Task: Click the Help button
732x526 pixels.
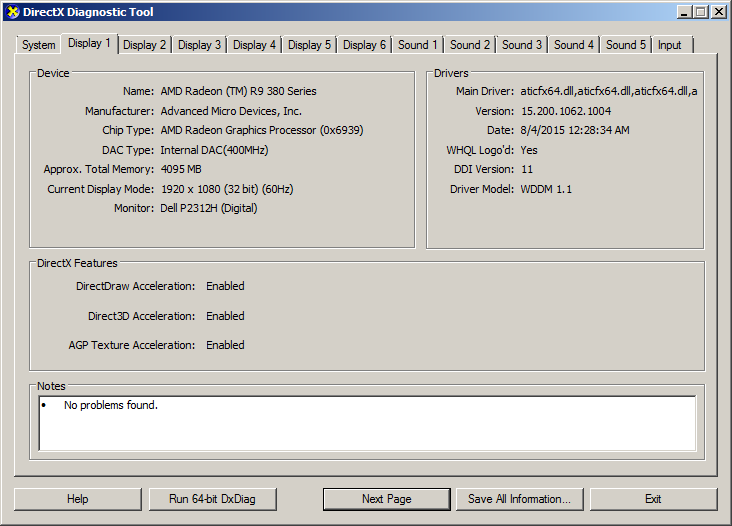Action: [77, 499]
